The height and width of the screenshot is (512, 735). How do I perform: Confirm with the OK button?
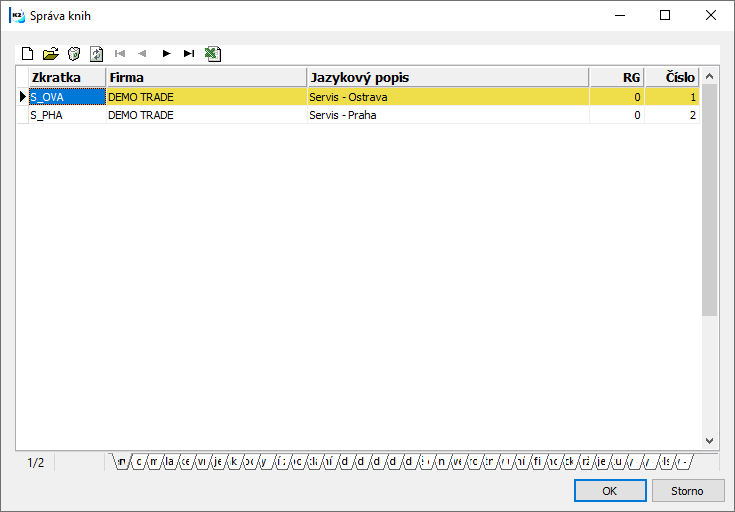pos(610,491)
